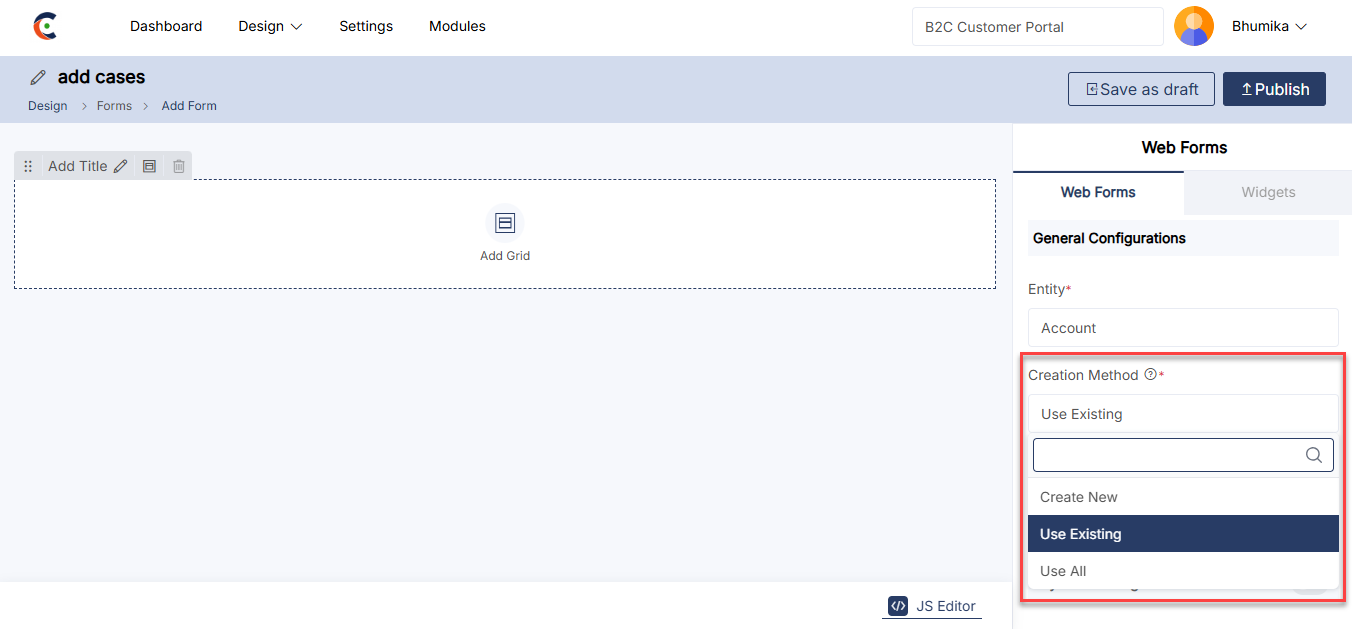The width and height of the screenshot is (1352, 629).
Task: Open the Bhumika user menu
Action: [1269, 27]
